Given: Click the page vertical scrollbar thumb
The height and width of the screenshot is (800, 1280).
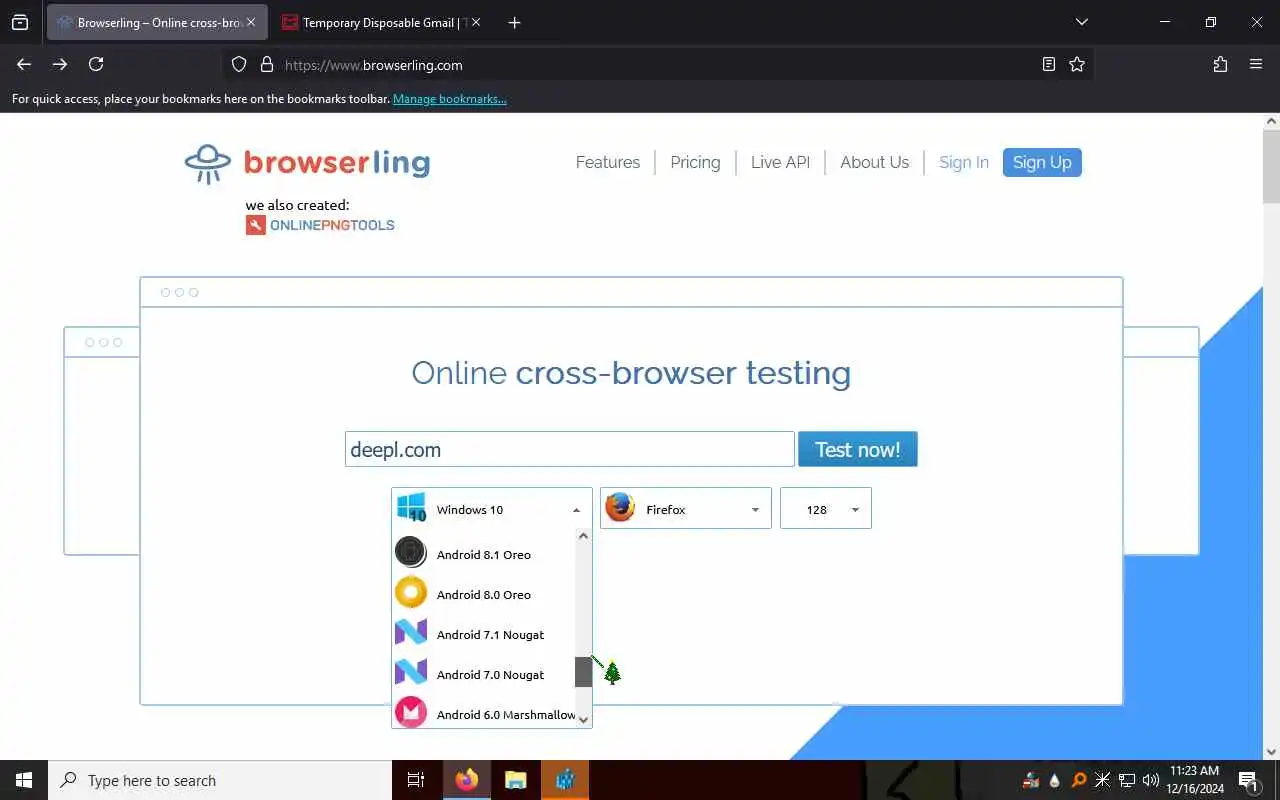Looking at the screenshot, I should tap(1271, 166).
